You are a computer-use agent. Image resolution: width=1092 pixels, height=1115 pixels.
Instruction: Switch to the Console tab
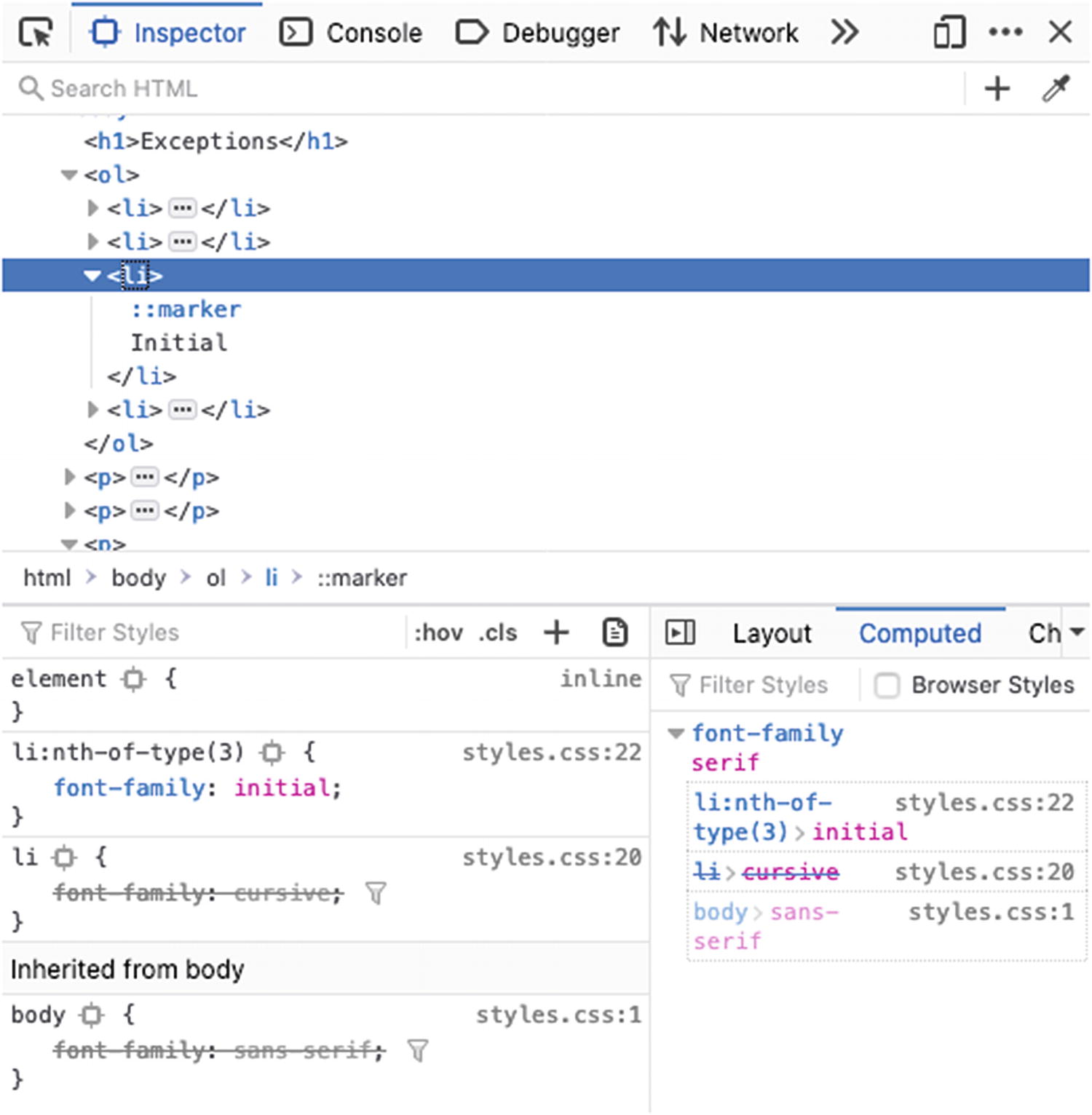tap(351, 33)
